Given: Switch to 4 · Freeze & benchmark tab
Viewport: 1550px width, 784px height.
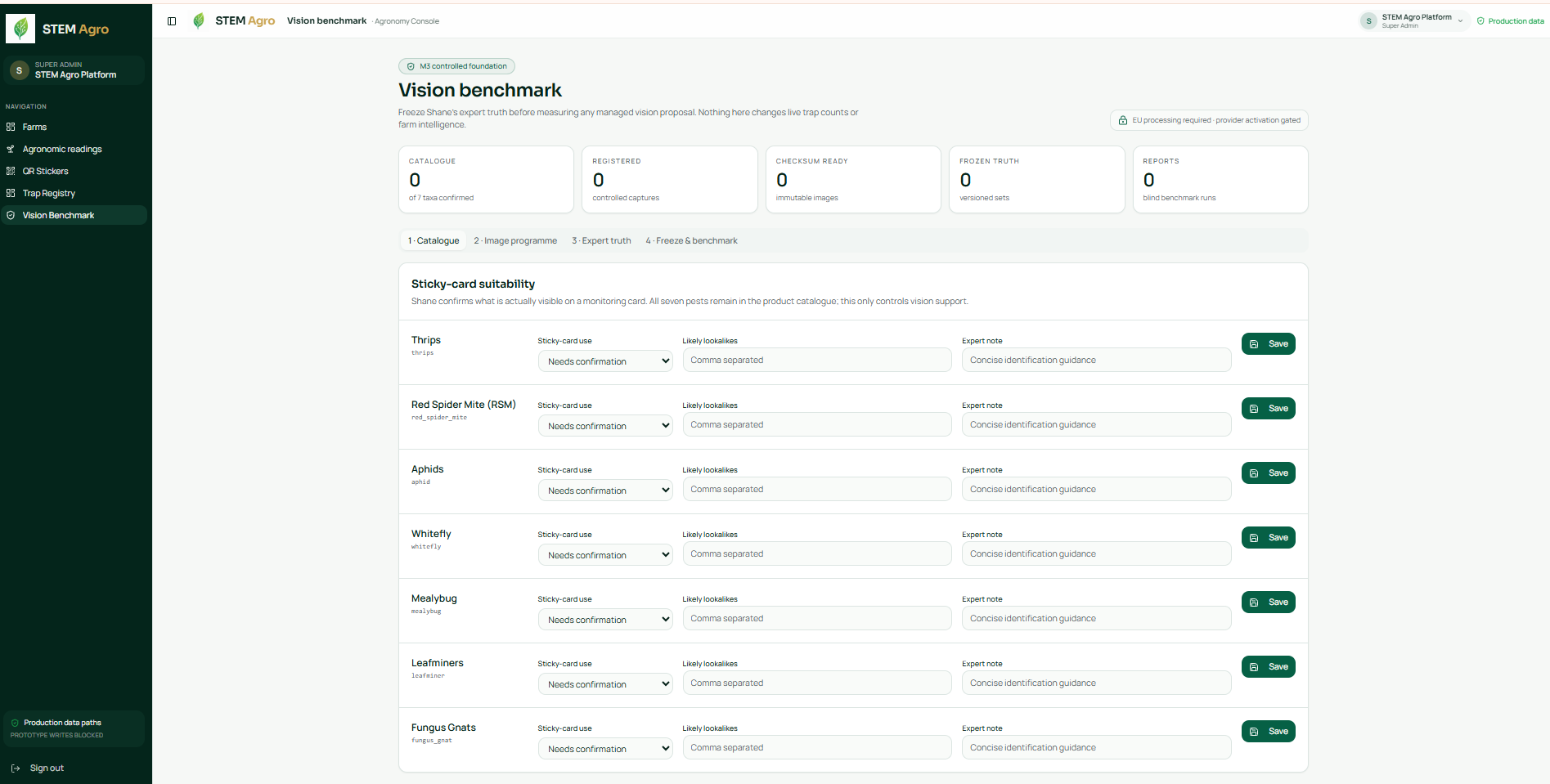Looking at the screenshot, I should pos(691,240).
